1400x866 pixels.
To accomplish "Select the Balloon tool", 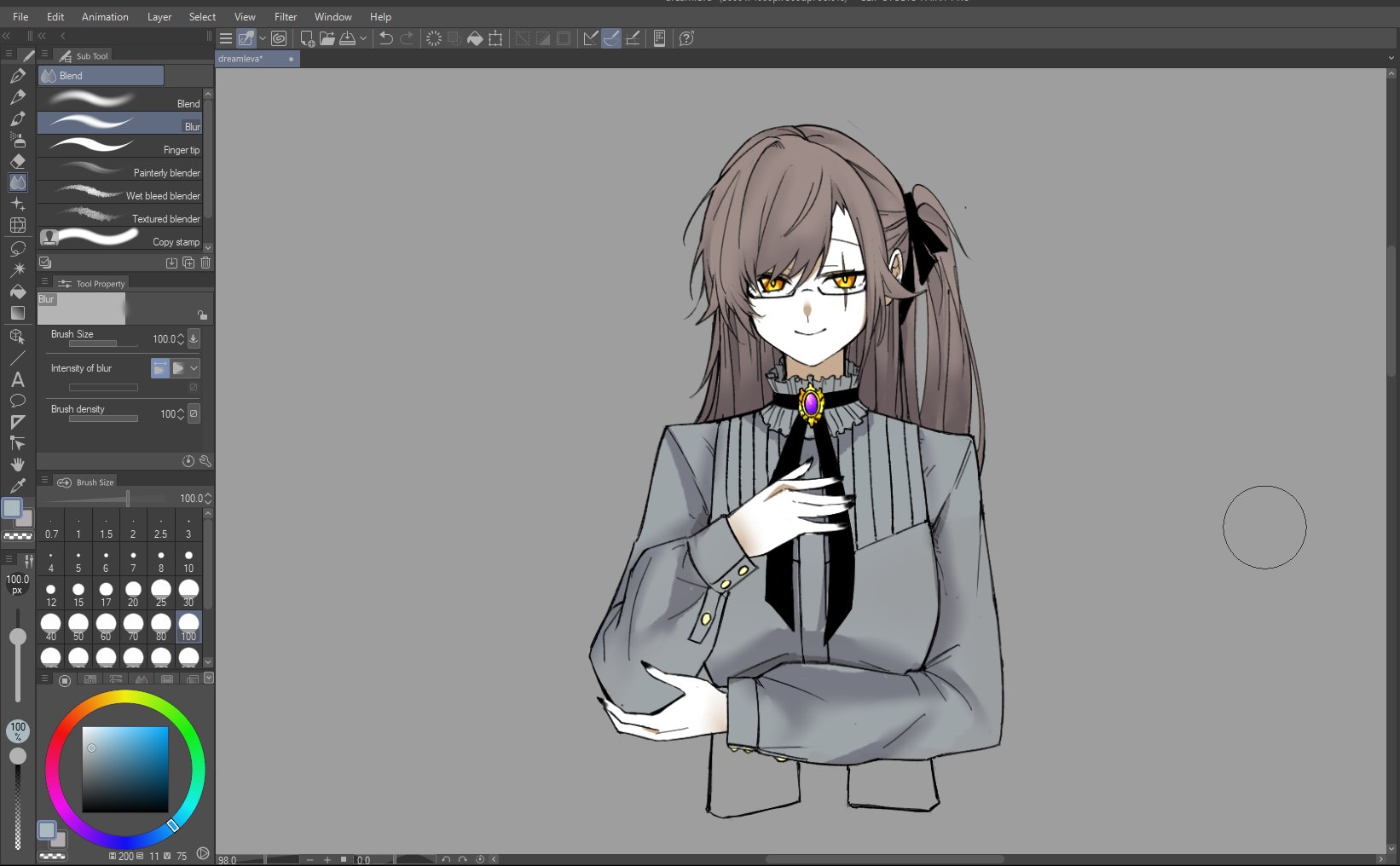I will (18, 401).
